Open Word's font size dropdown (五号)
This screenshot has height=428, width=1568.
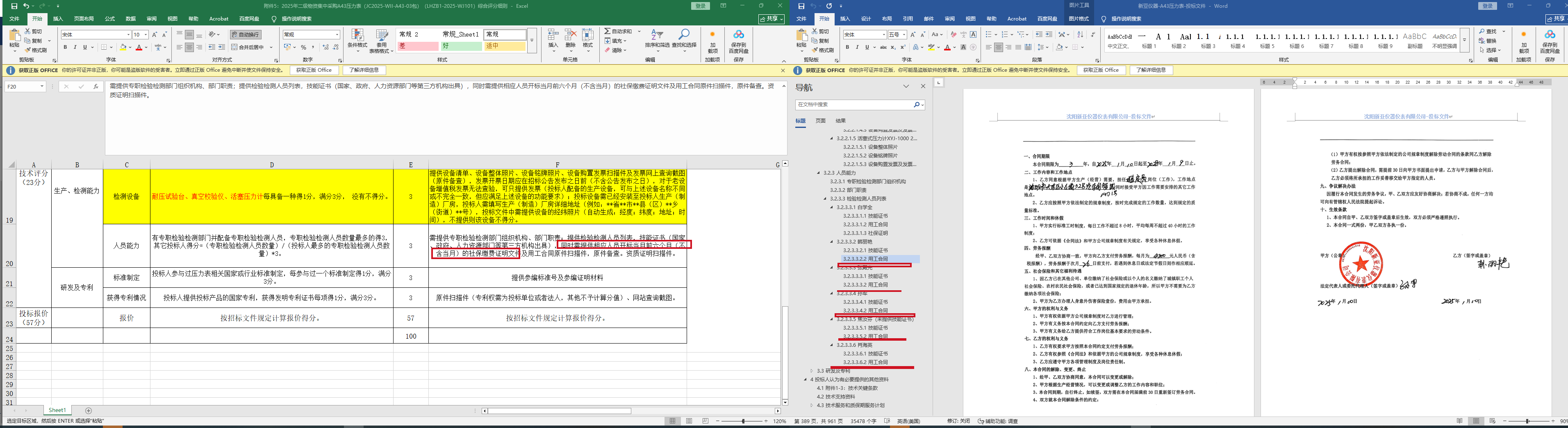coord(904,35)
